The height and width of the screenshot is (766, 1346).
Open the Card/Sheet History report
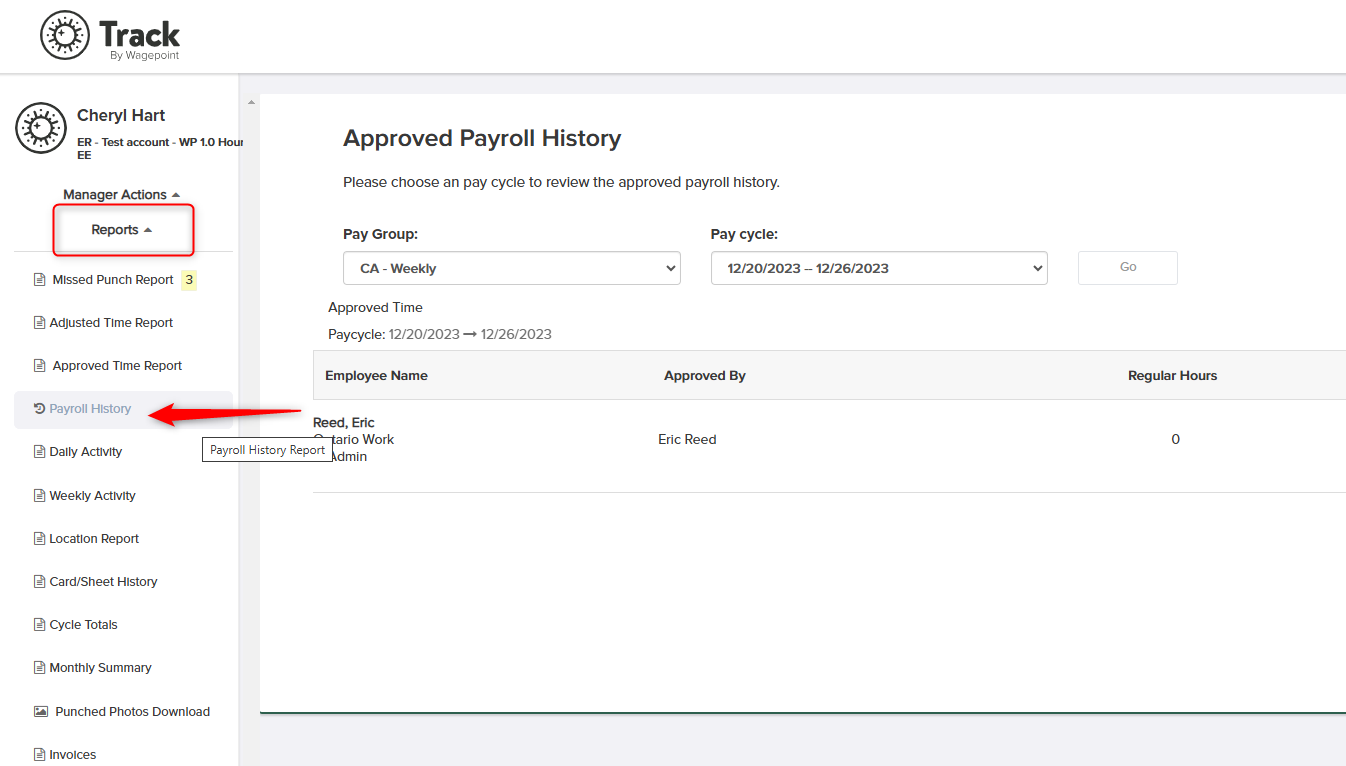tap(103, 582)
